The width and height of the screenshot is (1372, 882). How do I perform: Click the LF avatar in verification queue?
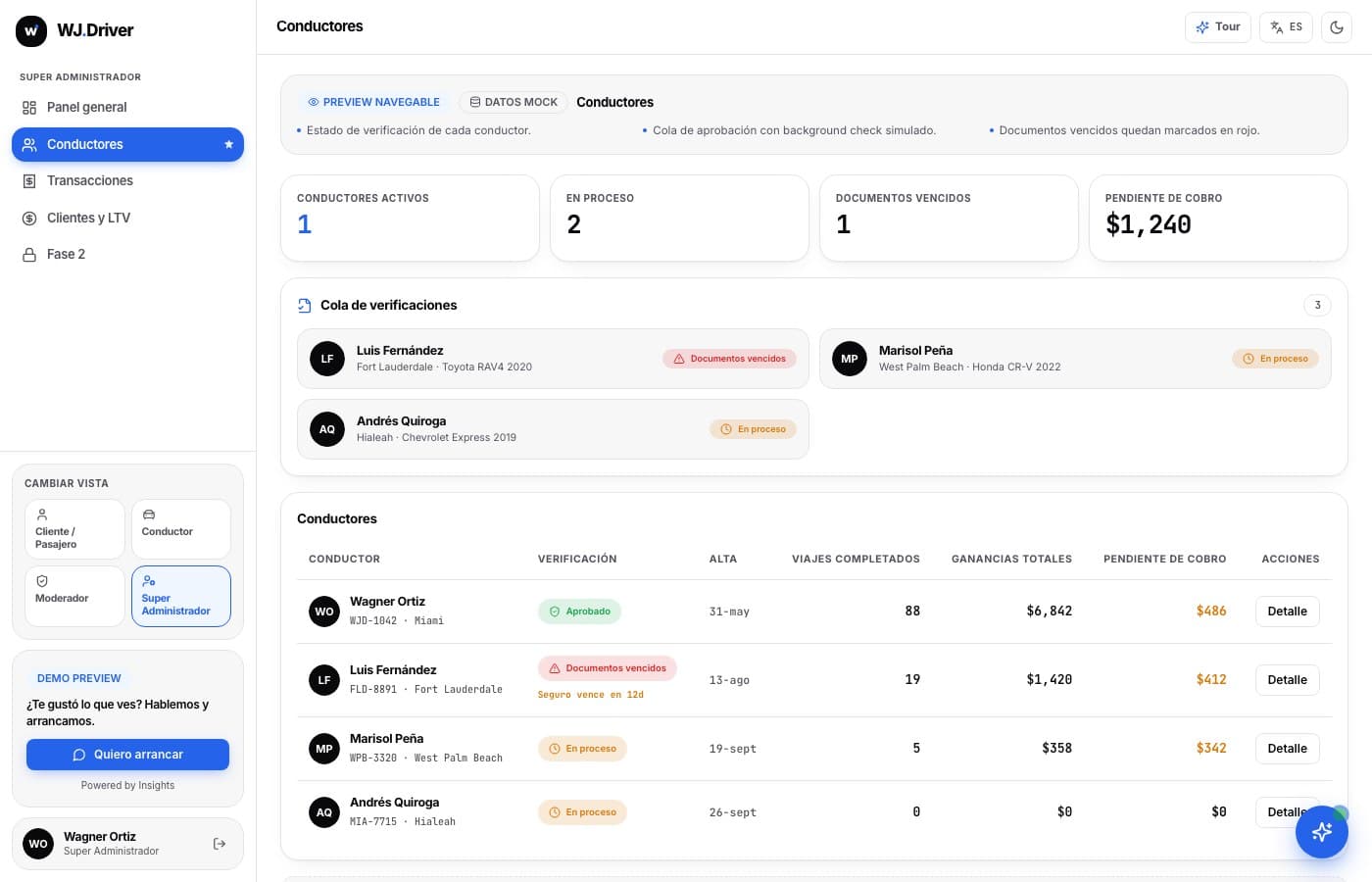[x=327, y=359]
